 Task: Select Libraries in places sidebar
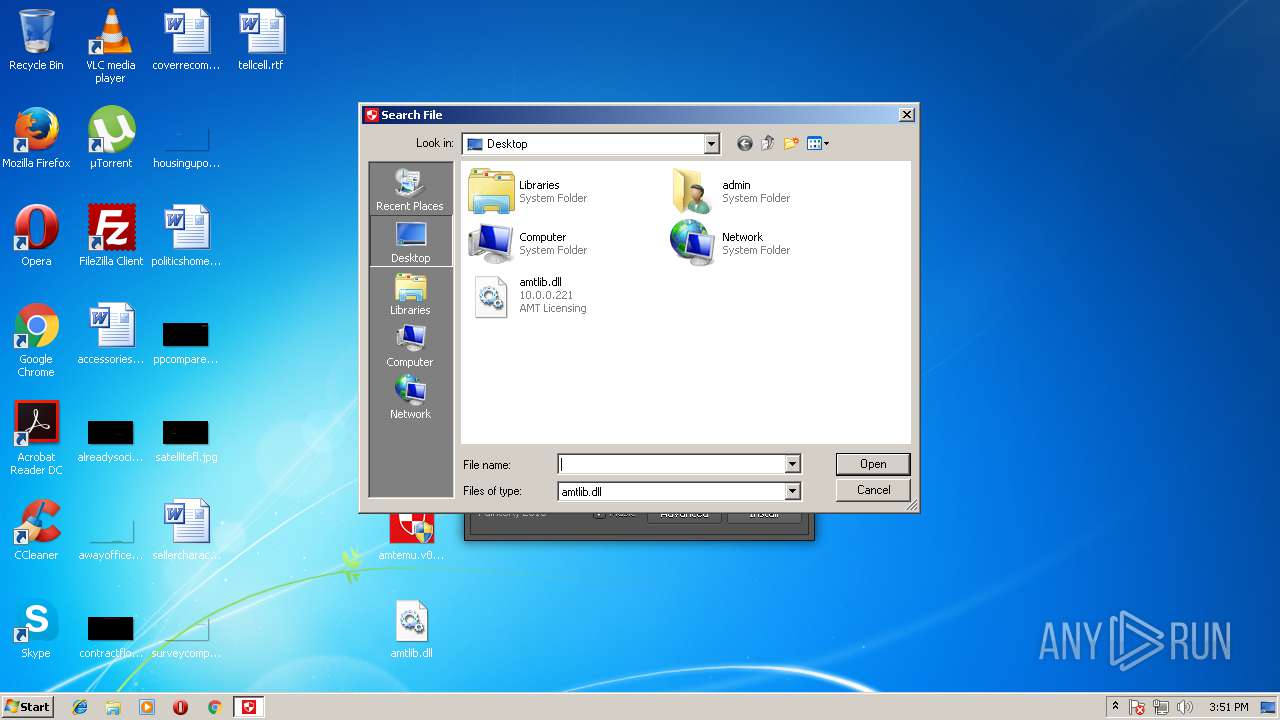[x=410, y=294]
